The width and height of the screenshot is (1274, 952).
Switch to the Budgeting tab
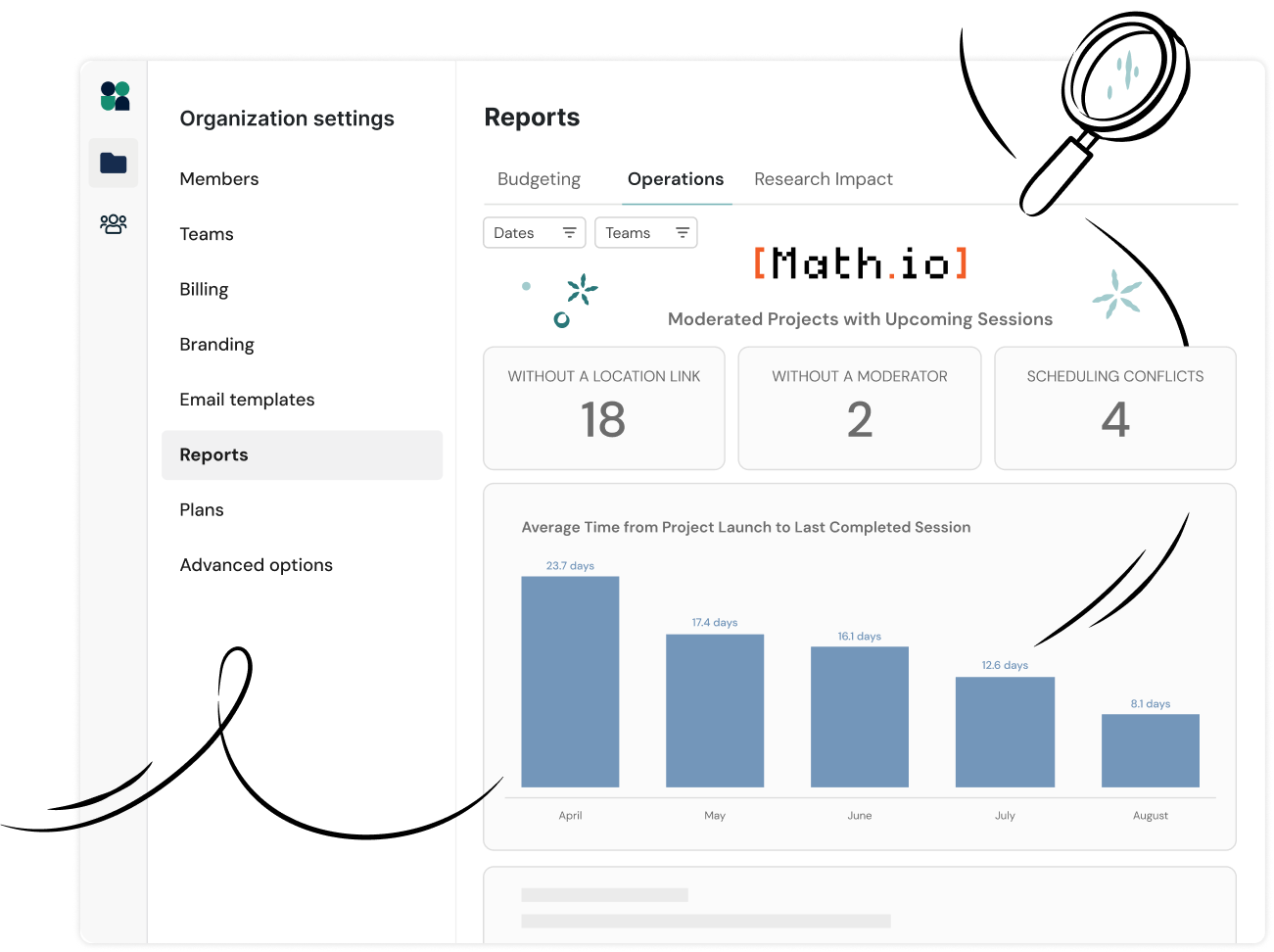pyautogui.click(x=539, y=179)
